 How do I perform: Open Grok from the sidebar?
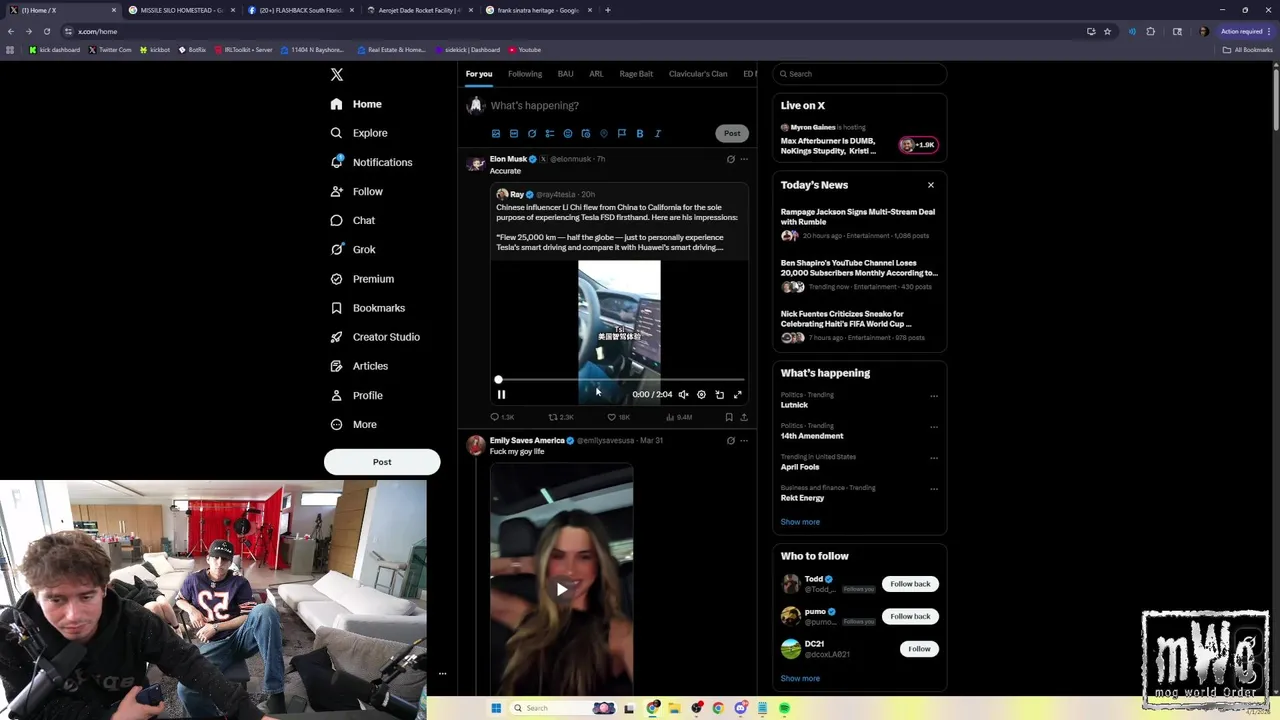point(353,250)
